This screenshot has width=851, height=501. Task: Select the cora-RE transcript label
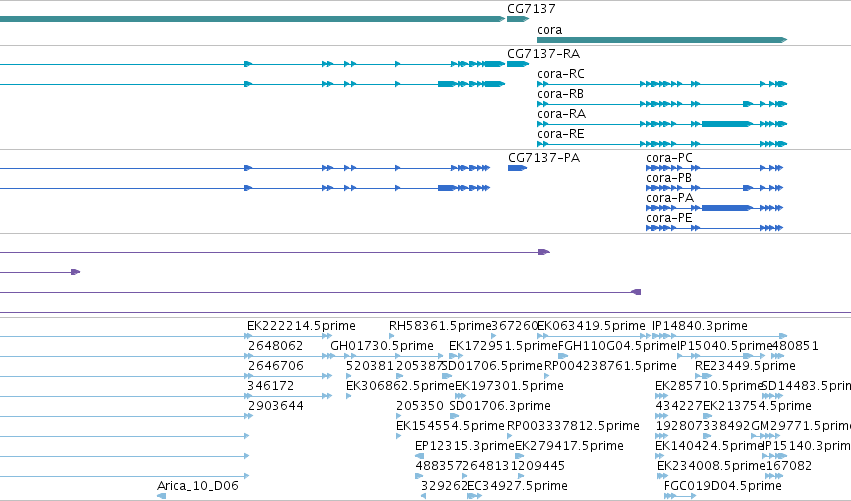[561, 134]
